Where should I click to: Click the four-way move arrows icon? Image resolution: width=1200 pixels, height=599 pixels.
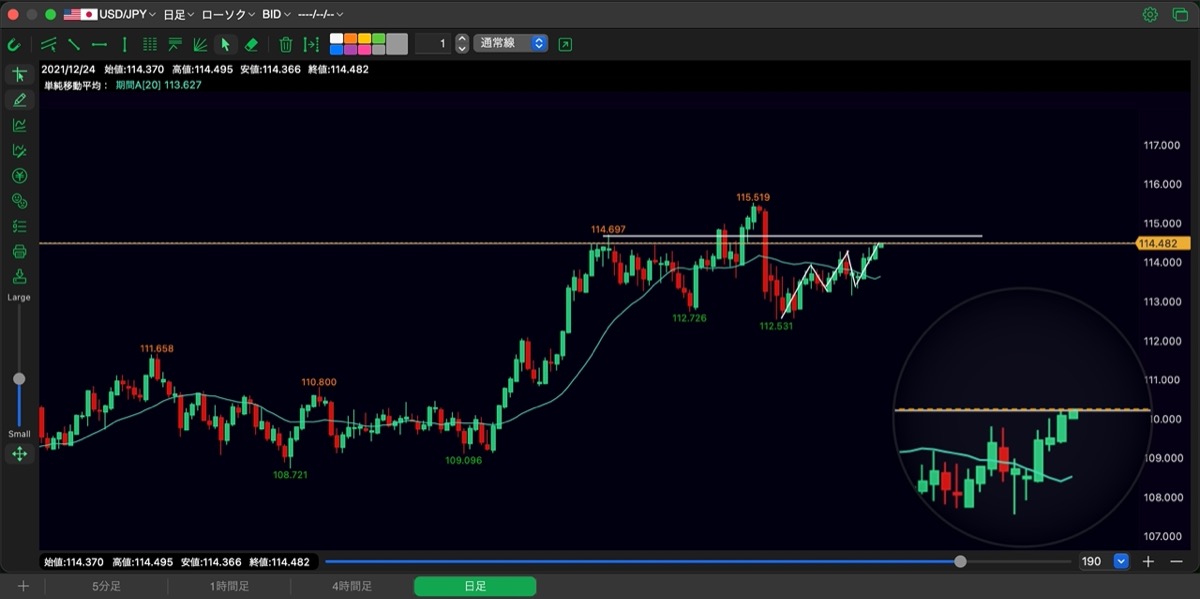pos(19,454)
